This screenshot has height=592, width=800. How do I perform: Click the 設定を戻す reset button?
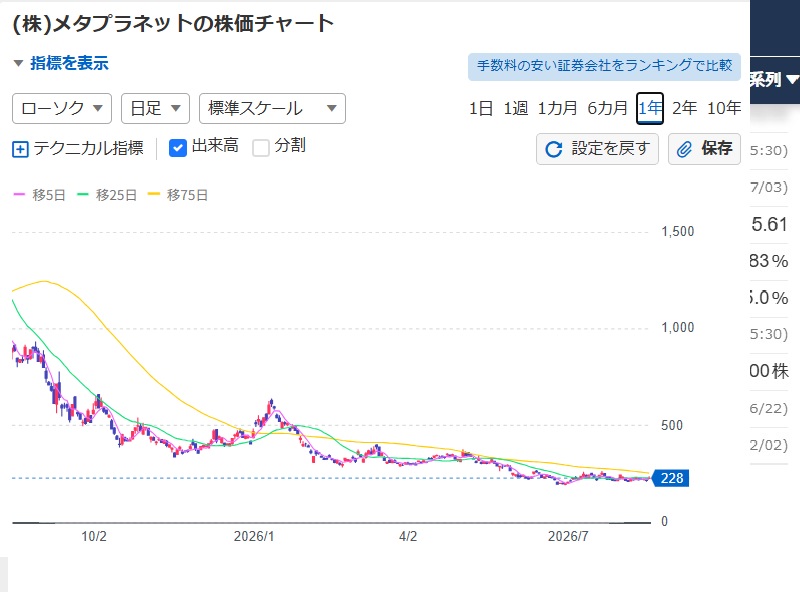coord(597,149)
